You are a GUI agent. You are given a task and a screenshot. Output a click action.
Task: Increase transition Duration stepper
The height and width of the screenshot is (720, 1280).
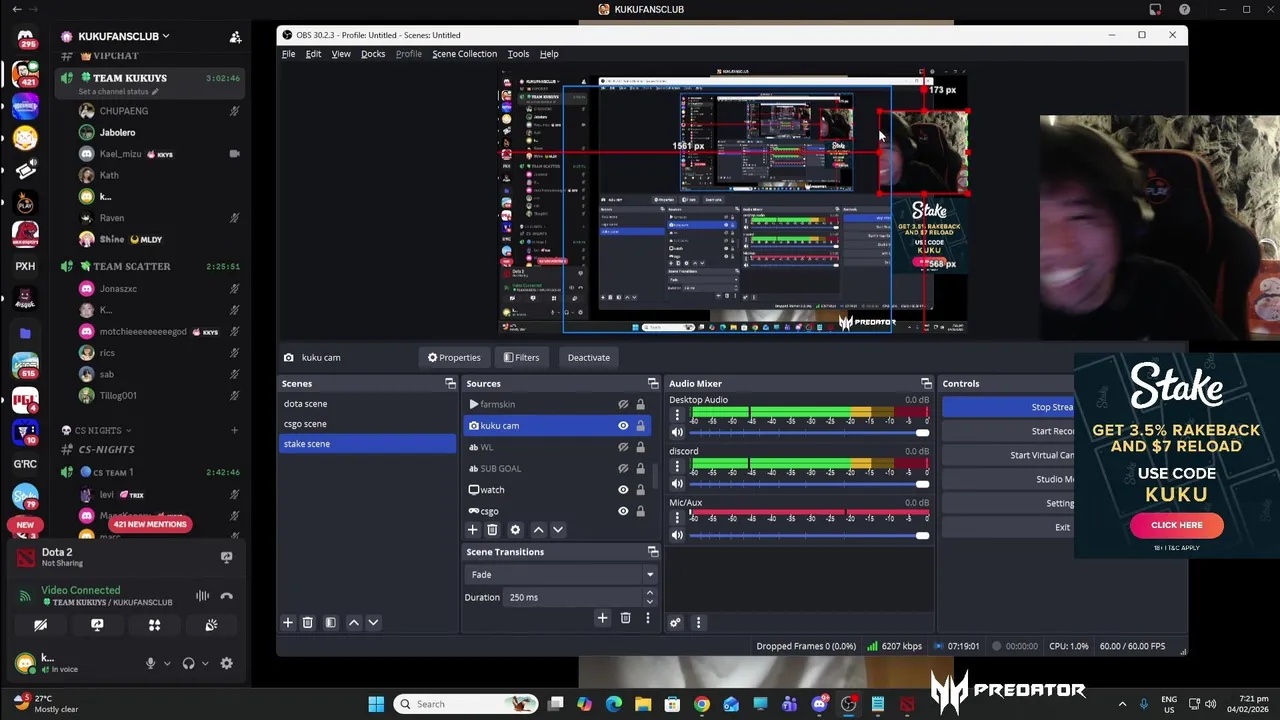649,592
